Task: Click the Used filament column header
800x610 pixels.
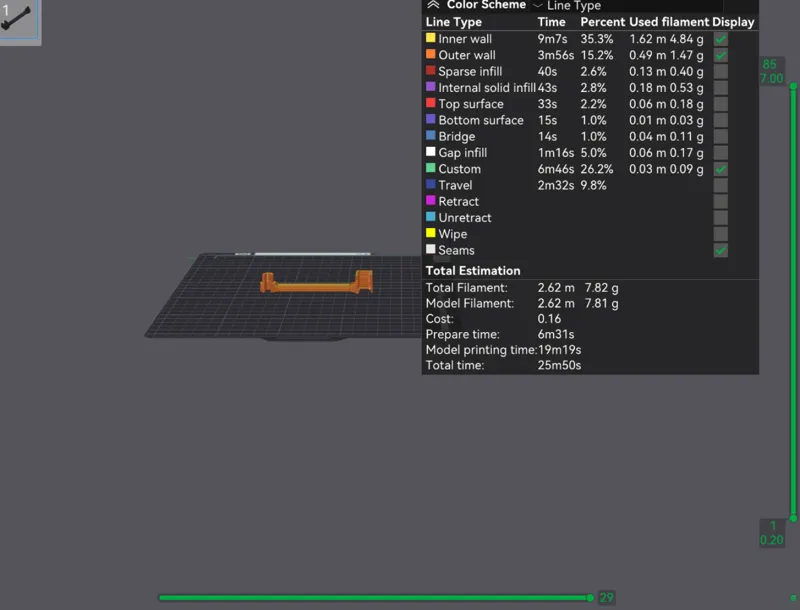Action: [669, 22]
